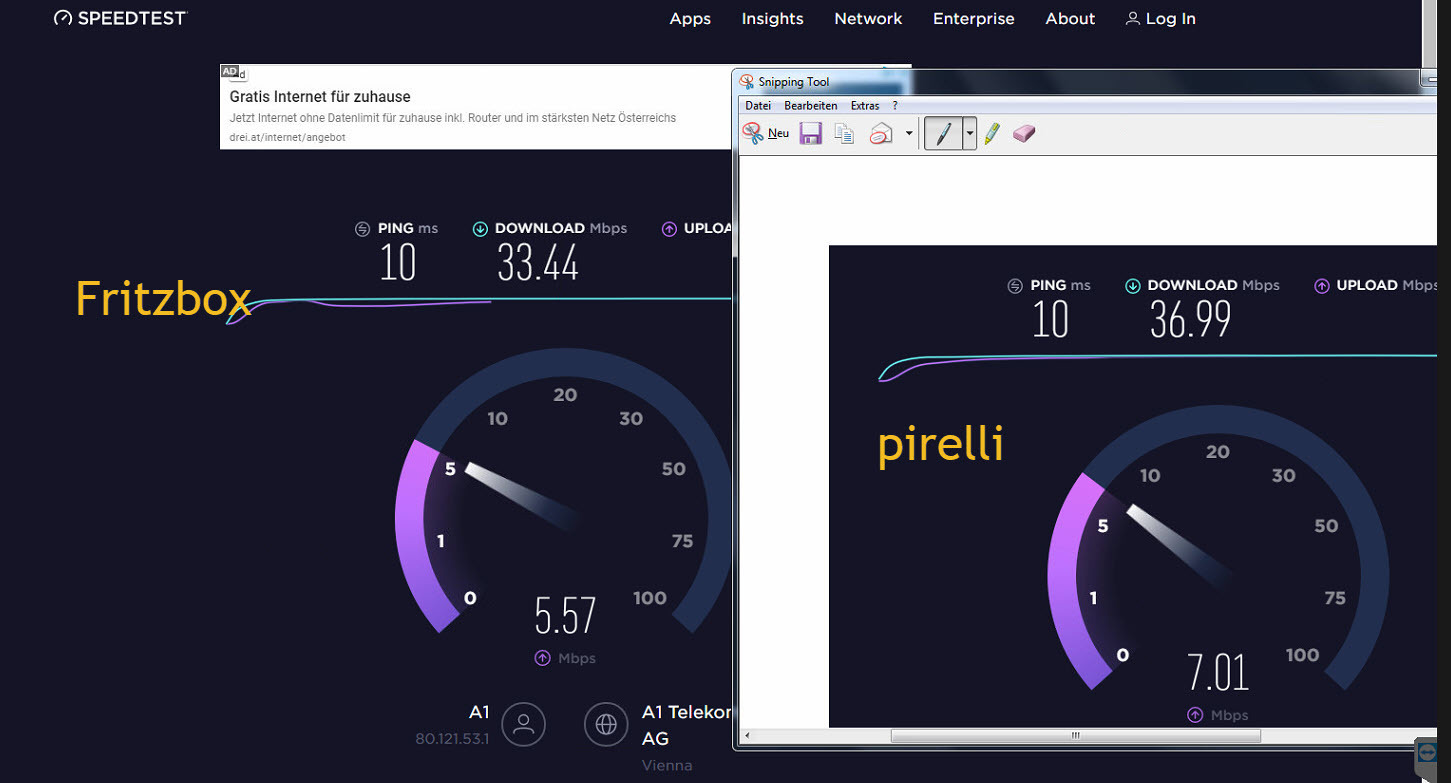
Task: Click the DOWNLOAD arrow icon on the Speedtest page
Action: pyautogui.click(x=480, y=229)
